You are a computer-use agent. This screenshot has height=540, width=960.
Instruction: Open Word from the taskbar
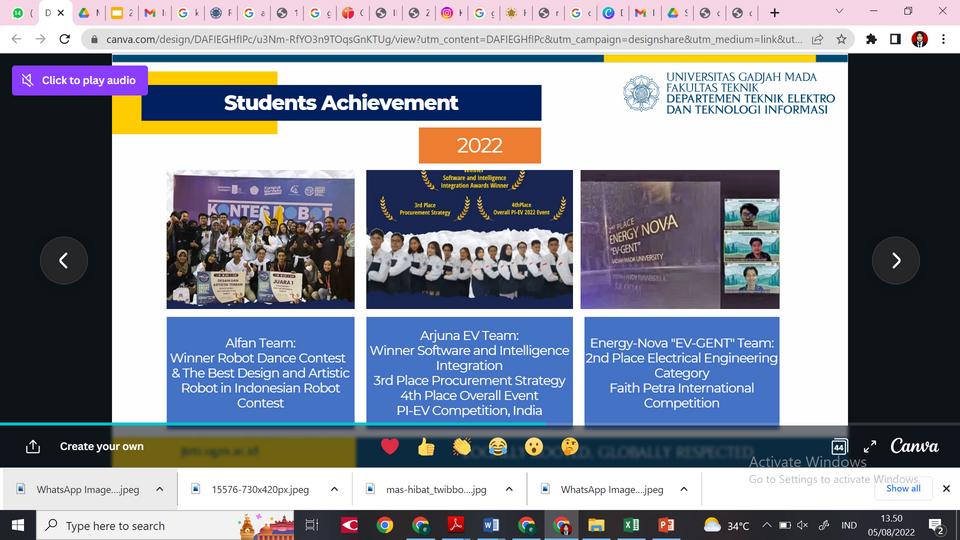491,525
